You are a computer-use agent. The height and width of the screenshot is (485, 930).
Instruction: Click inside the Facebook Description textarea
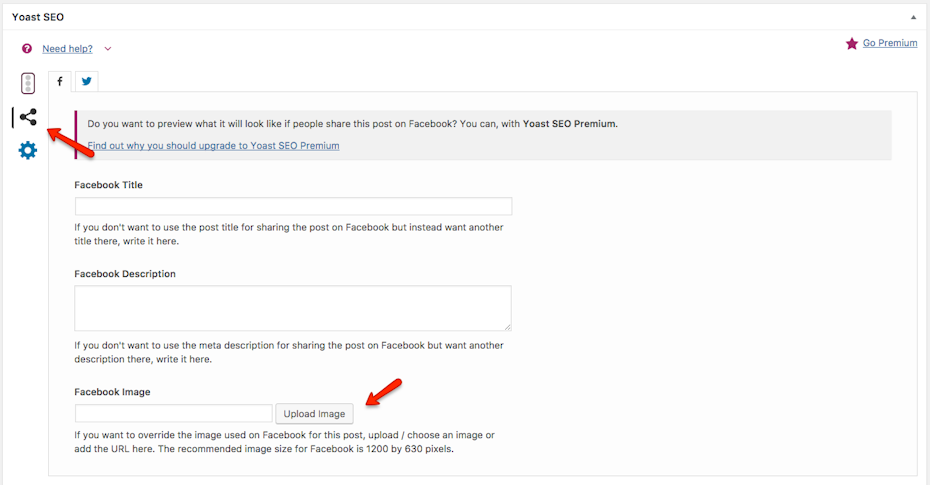[293, 308]
